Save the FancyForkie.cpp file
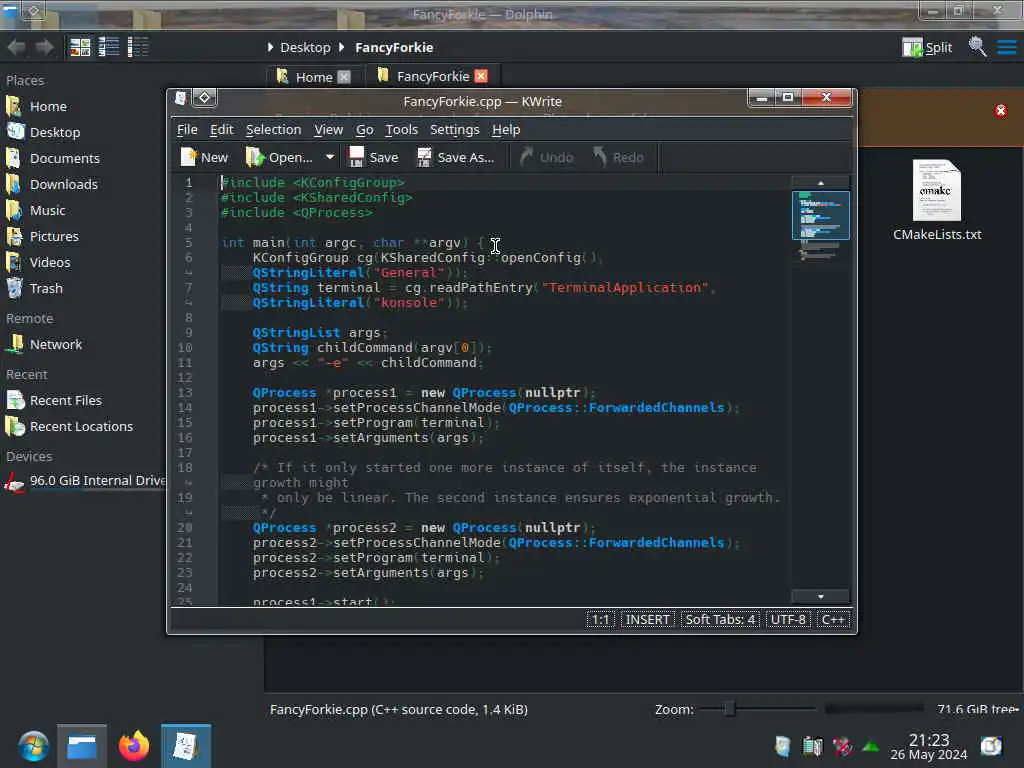The image size is (1024, 768). click(x=374, y=157)
